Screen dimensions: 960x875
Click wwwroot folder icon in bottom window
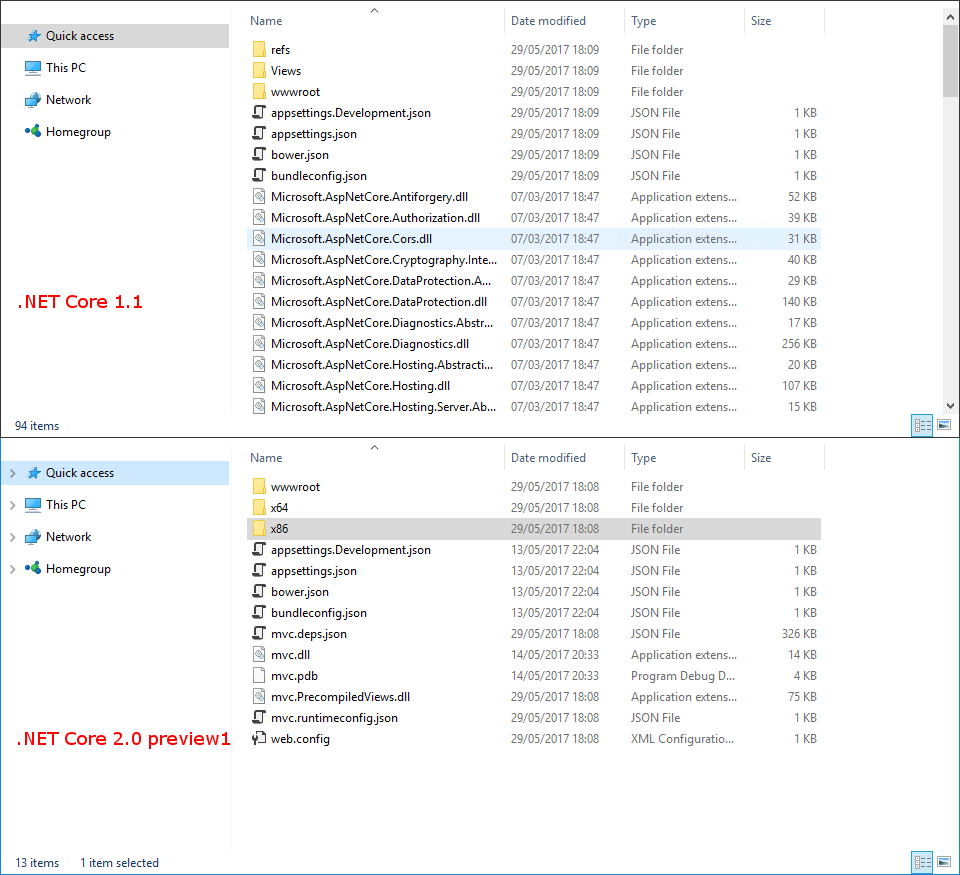pos(260,486)
